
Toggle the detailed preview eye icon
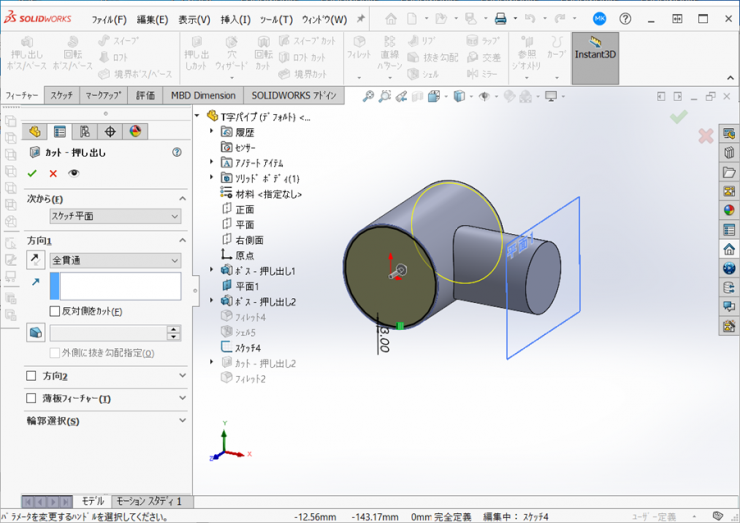pos(74,173)
